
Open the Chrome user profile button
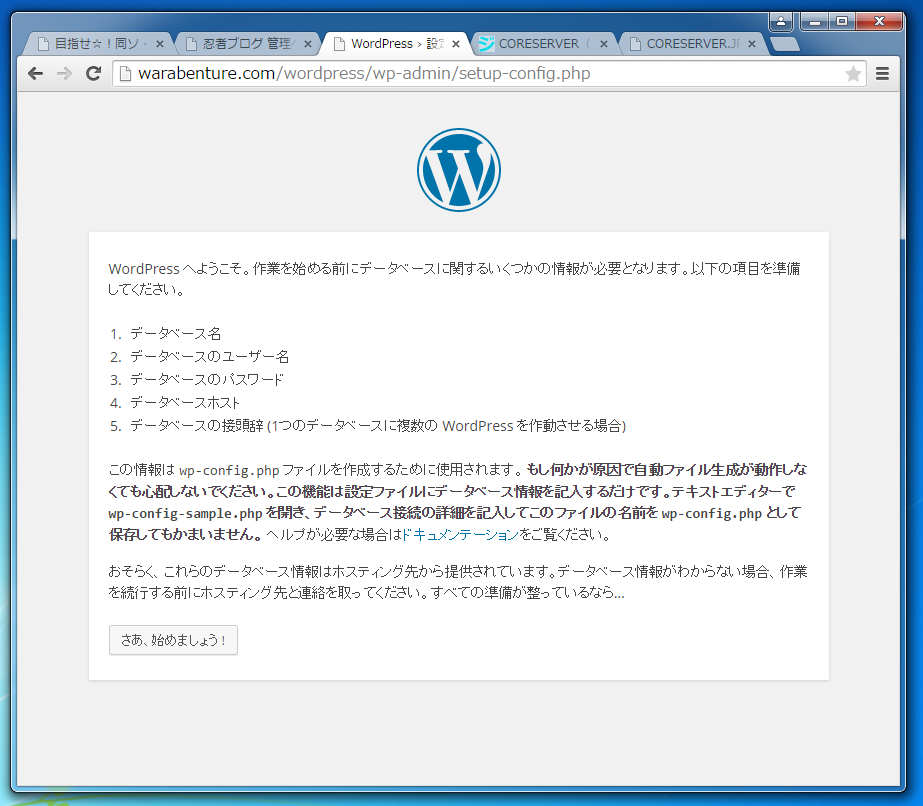click(x=781, y=22)
